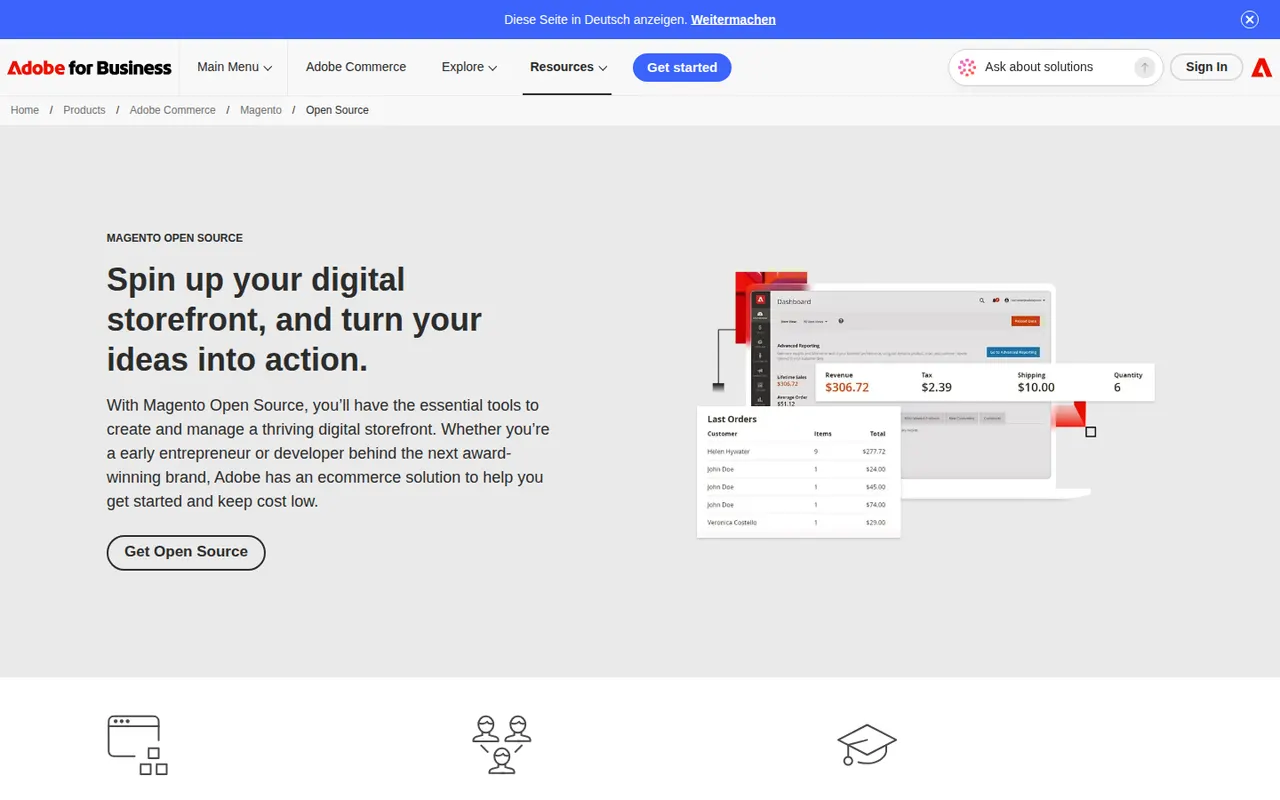1280x800 pixels.
Task: Expand the Main Menu dropdown
Action: tap(234, 67)
